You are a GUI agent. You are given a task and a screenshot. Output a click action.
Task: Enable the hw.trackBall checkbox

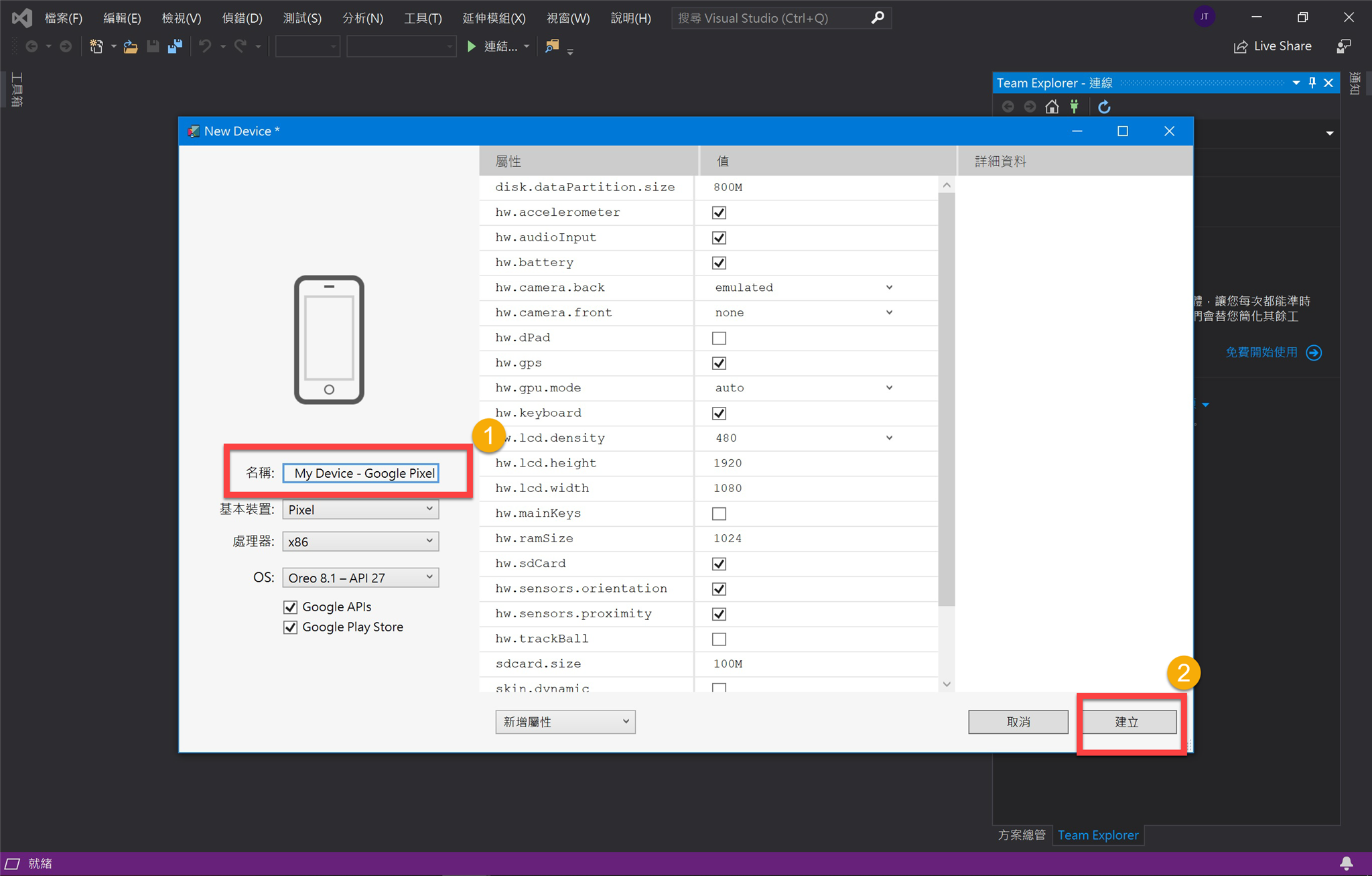[718, 639]
